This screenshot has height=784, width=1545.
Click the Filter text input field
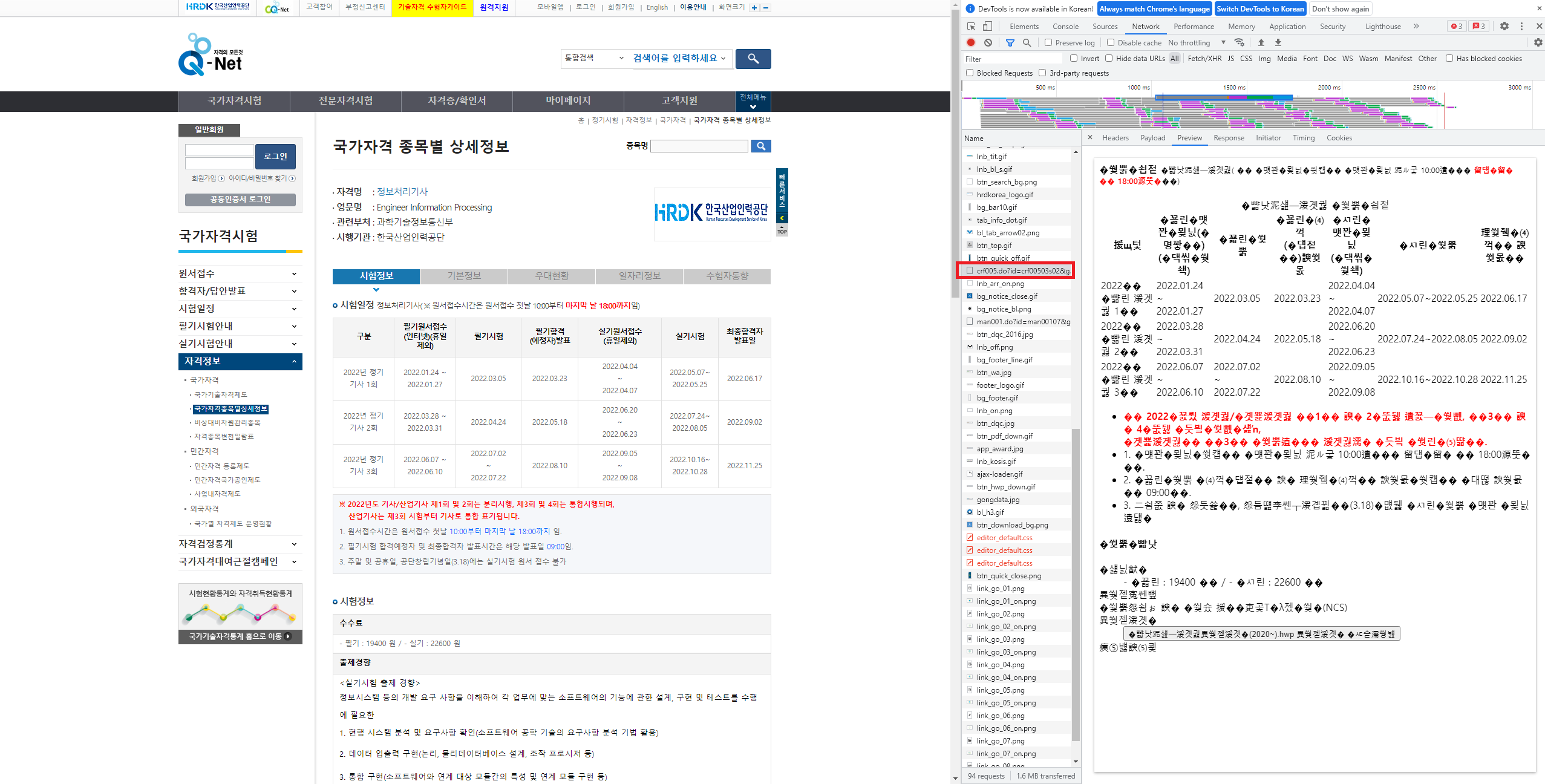[1013, 59]
